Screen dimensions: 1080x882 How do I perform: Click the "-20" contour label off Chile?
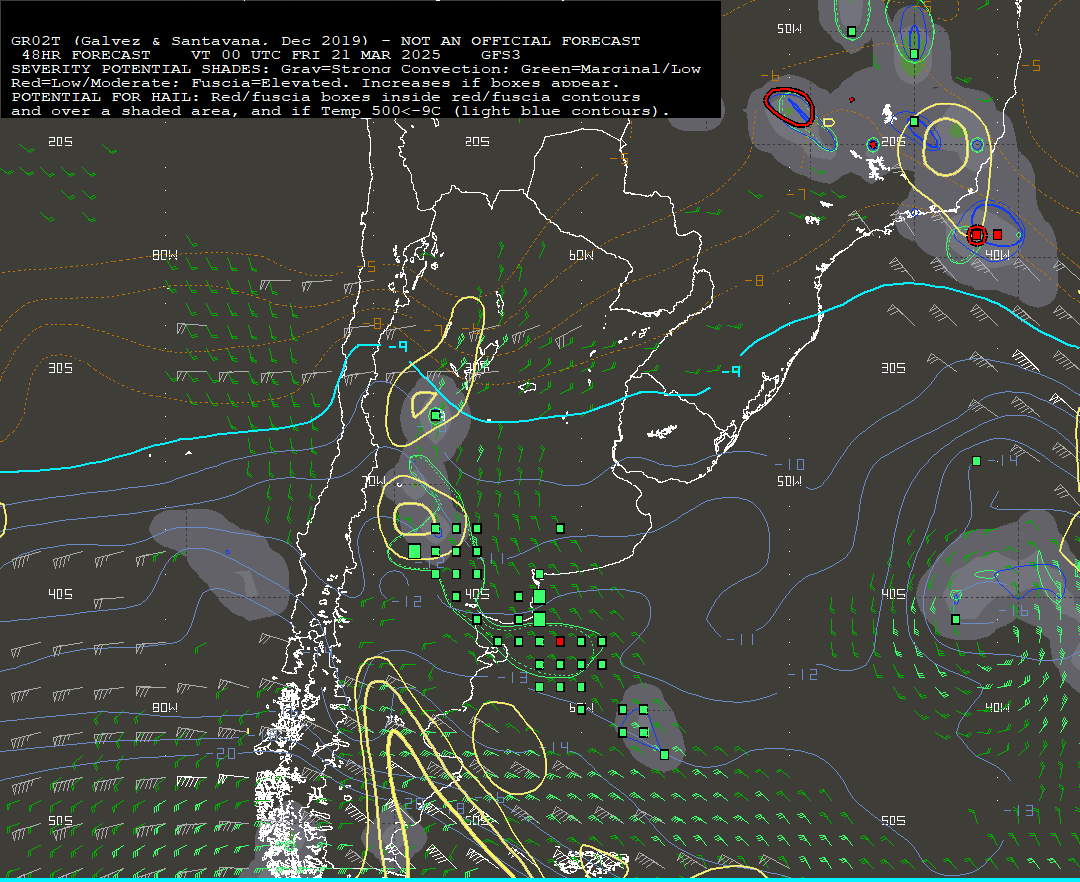[222, 754]
